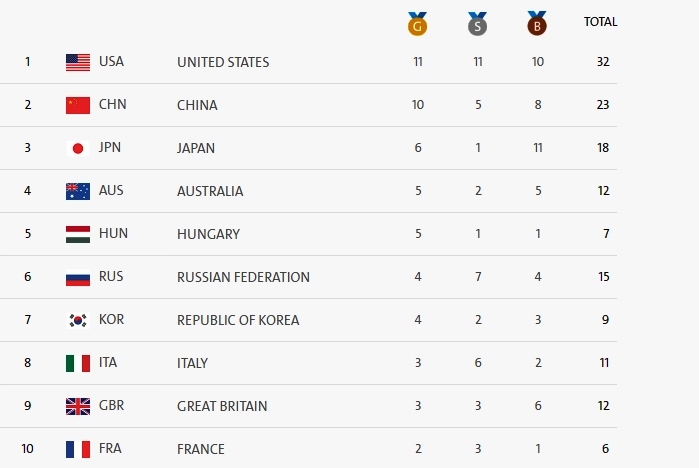This screenshot has height=468, width=699.
Task: Click the United States flag icon
Action: pos(78,62)
